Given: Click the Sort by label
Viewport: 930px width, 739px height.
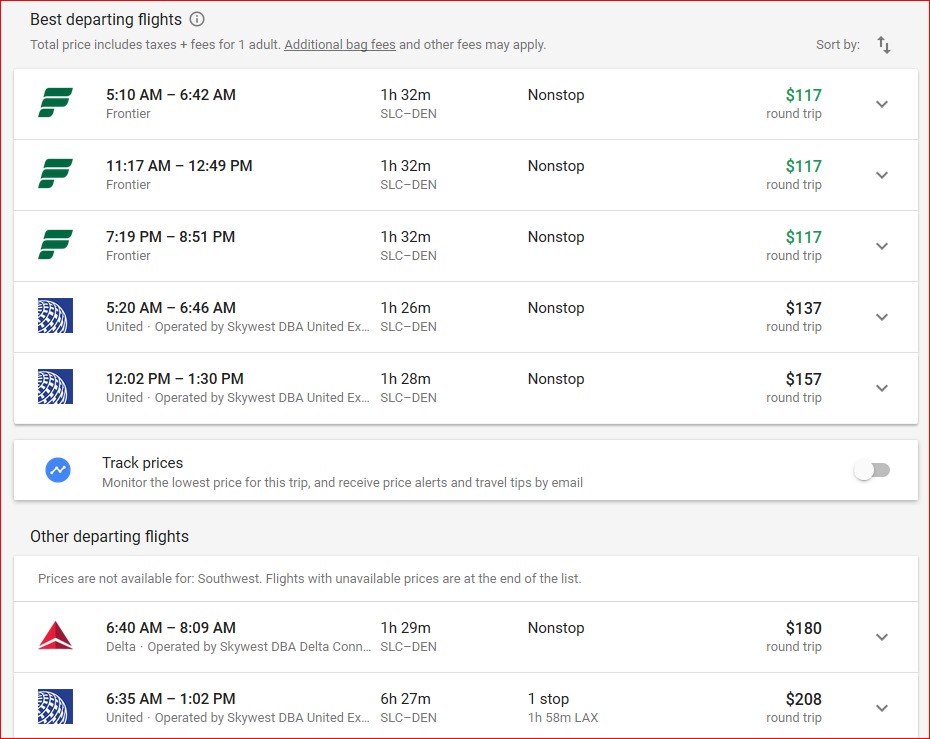Looking at the screenshot, I should pos(837,45).
